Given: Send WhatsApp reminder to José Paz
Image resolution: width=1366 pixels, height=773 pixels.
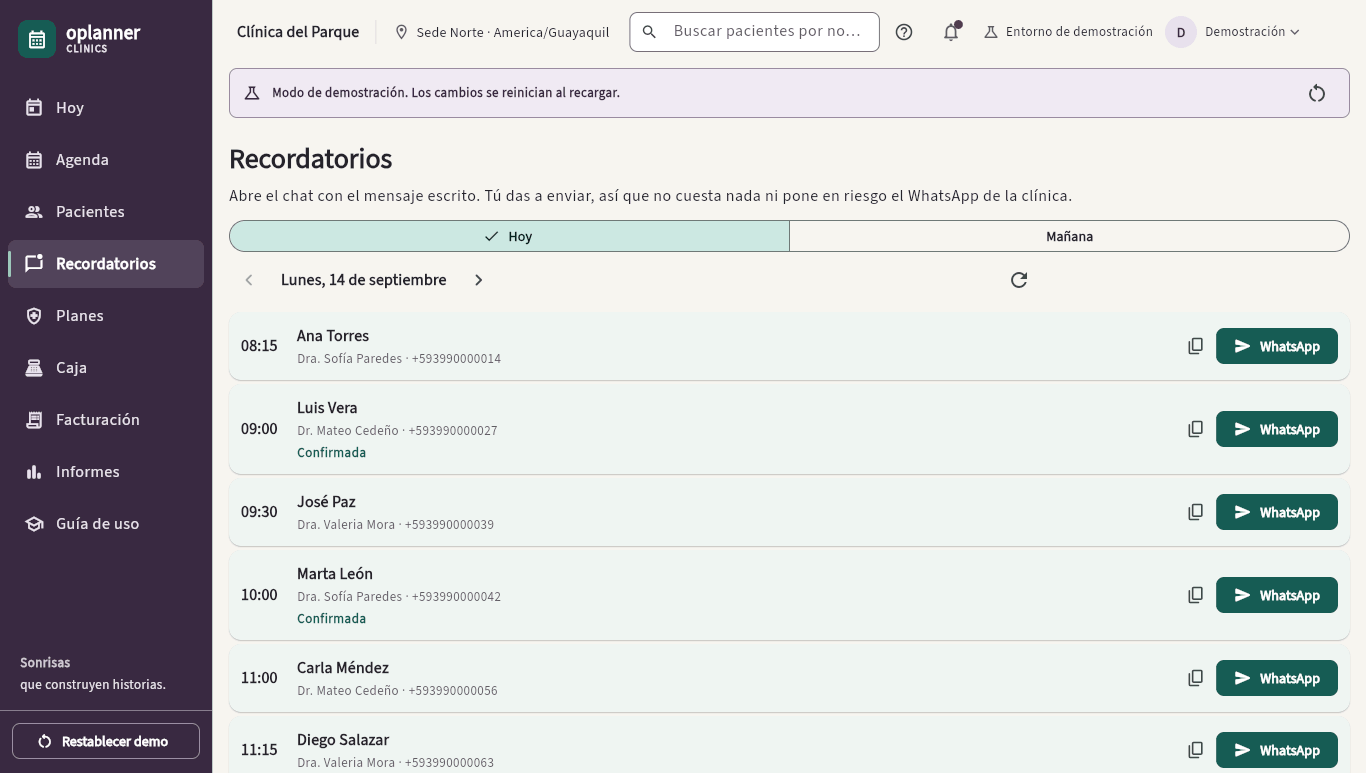Looking at the screenshot, I should (x=1277, y=512).
